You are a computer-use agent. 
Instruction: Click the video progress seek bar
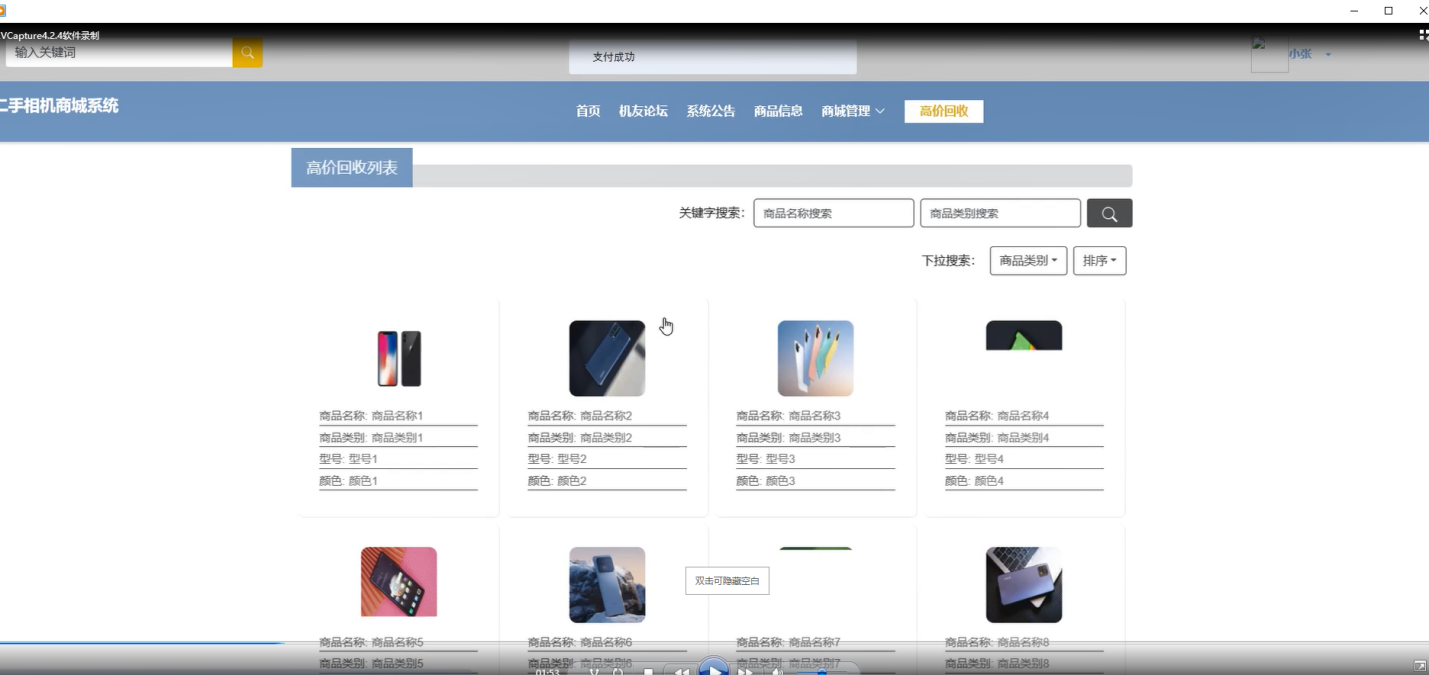click(x=714, y=643)
